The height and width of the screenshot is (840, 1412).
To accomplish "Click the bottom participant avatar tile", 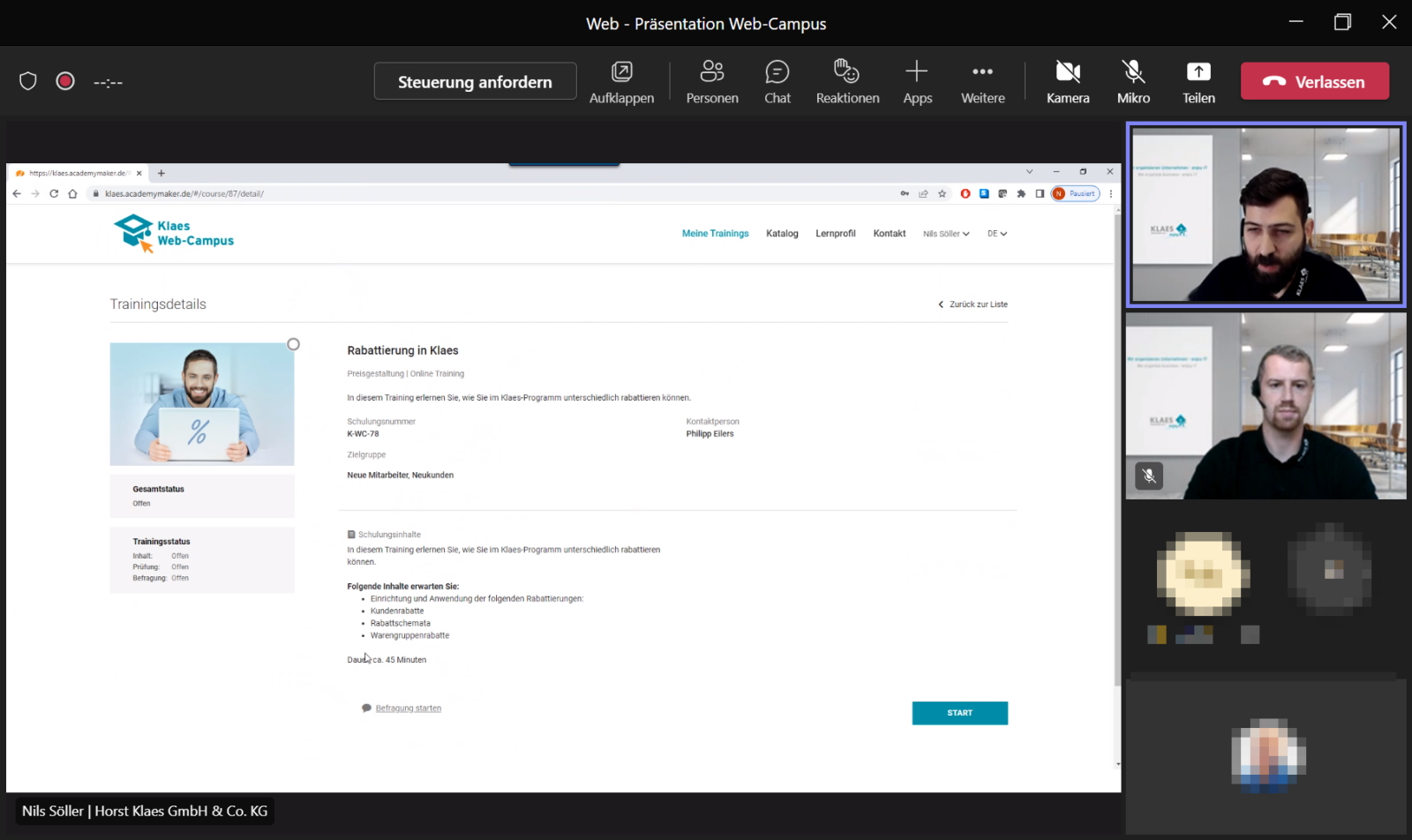I will (1268, 755).
